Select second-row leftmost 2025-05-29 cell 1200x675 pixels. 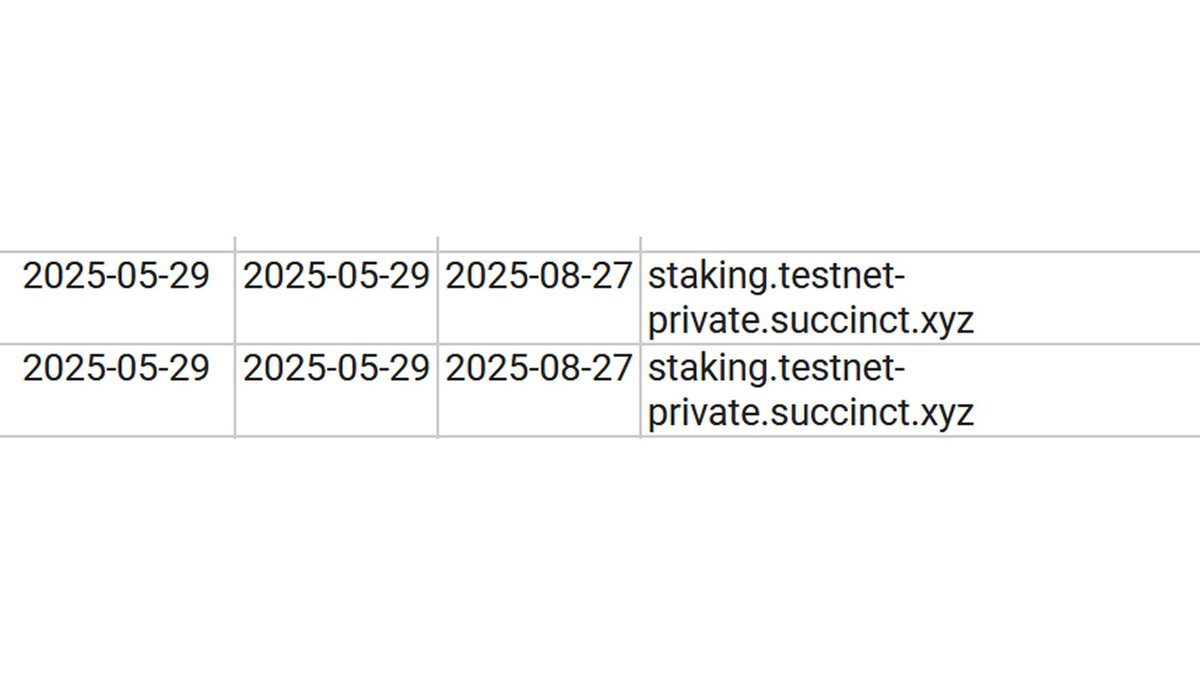point(117,390)
